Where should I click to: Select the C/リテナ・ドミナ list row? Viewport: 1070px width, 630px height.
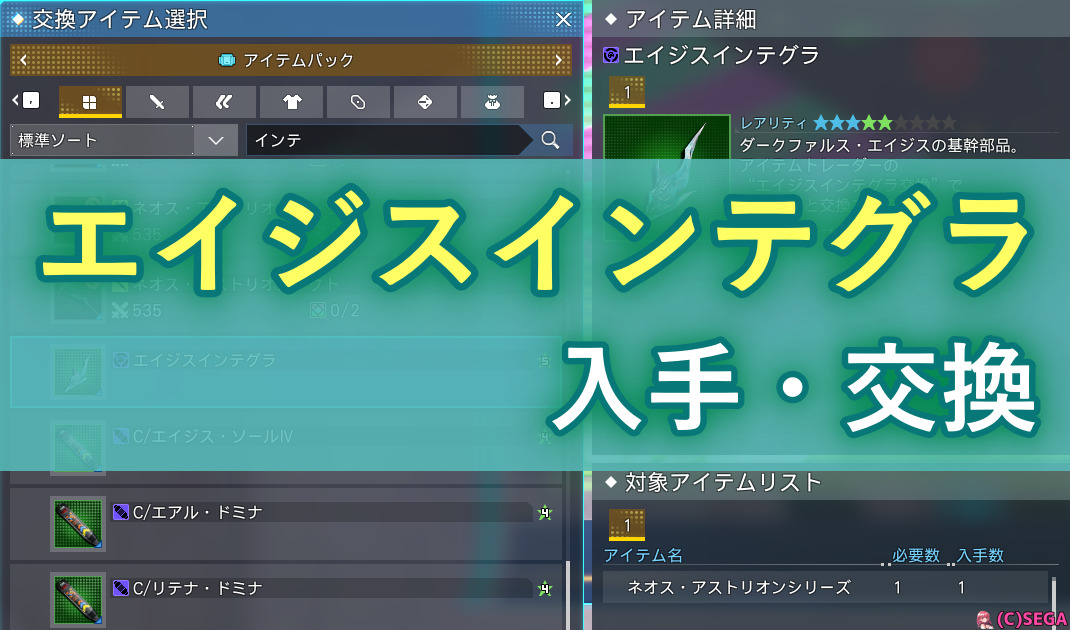286,597
